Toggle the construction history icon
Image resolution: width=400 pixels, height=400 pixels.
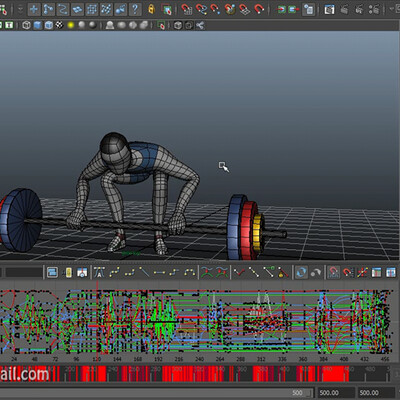[309, 9]
